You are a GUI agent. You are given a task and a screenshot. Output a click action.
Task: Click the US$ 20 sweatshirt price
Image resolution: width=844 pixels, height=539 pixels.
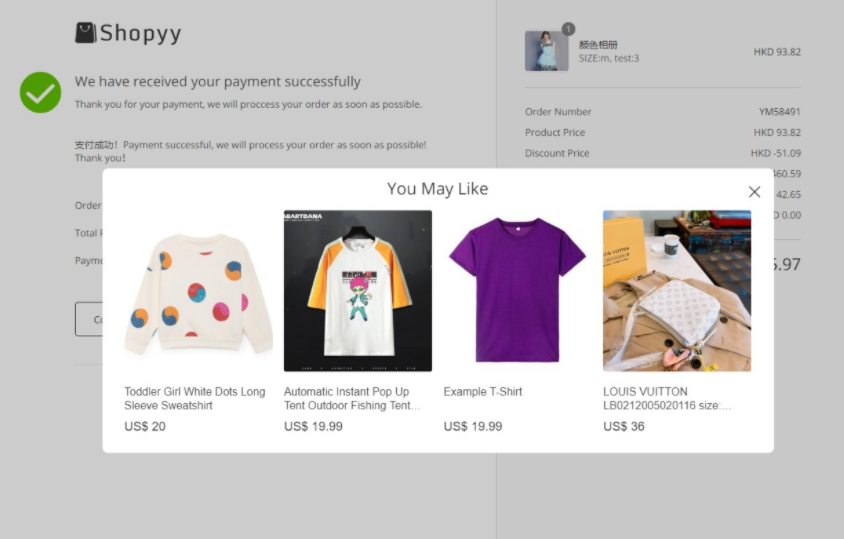pos(145,427)
